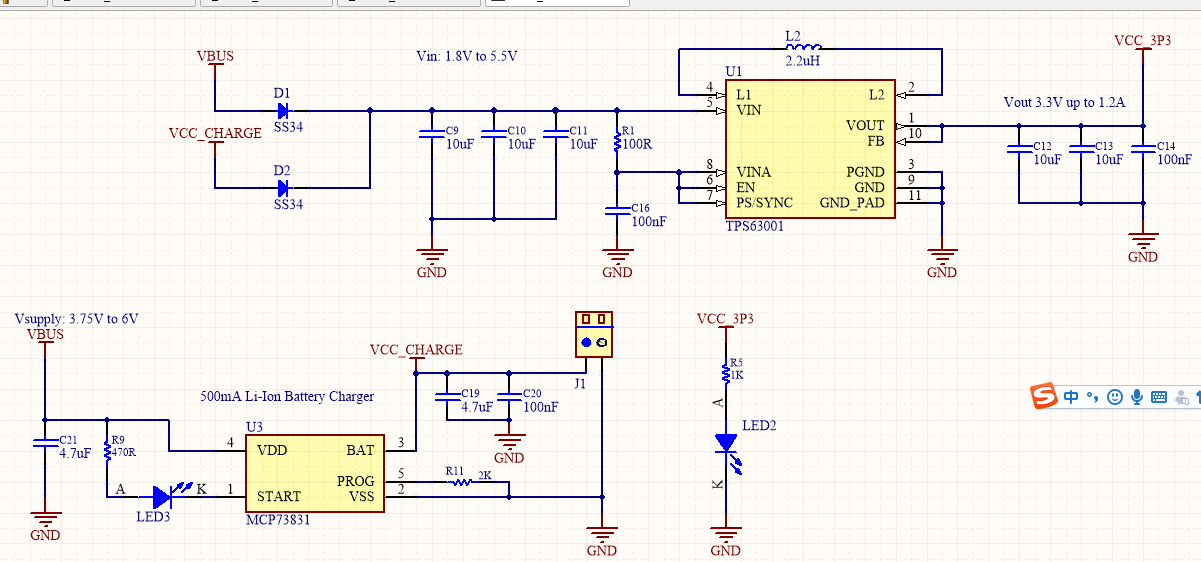Image resolution: width=1201 pixels, height=562 pixels.
Task: Start voice input with the microphone icon
Action: [x=1137, y=397]
